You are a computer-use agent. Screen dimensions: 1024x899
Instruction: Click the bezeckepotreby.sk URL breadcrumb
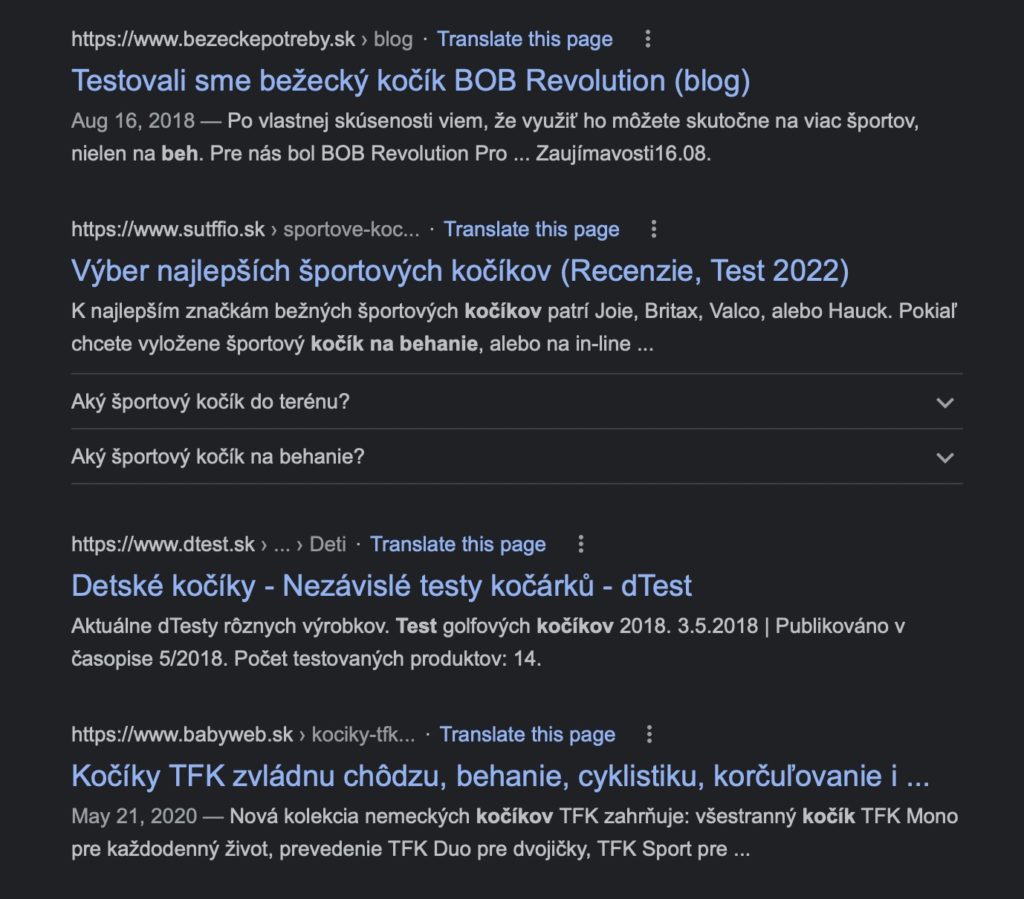[242, 39]
